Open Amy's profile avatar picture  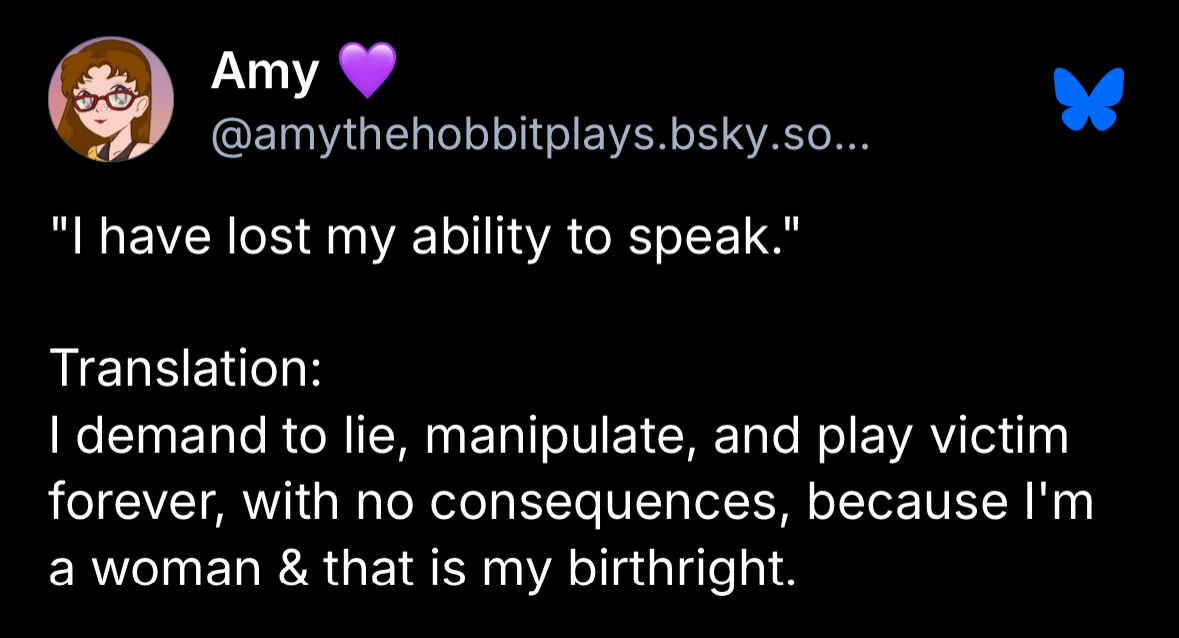[111, 99]
